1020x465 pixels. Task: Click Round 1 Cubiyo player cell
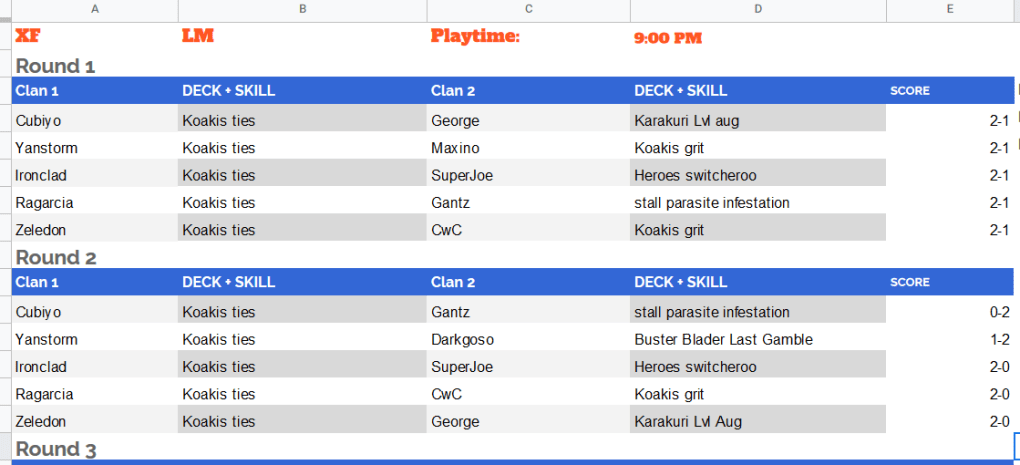pyautogui.click(x=95, y=120)
